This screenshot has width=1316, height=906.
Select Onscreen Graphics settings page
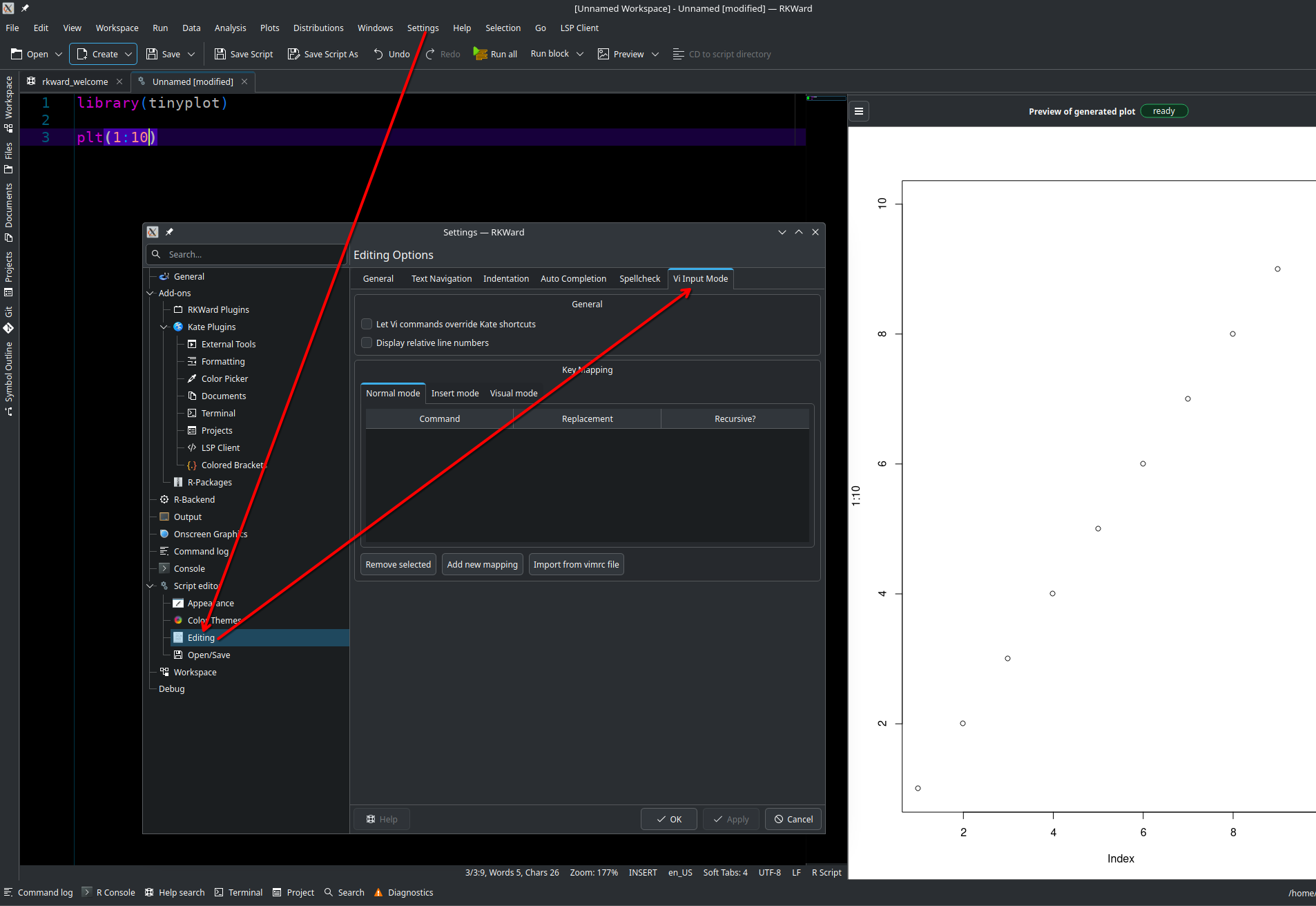(210, 534)
